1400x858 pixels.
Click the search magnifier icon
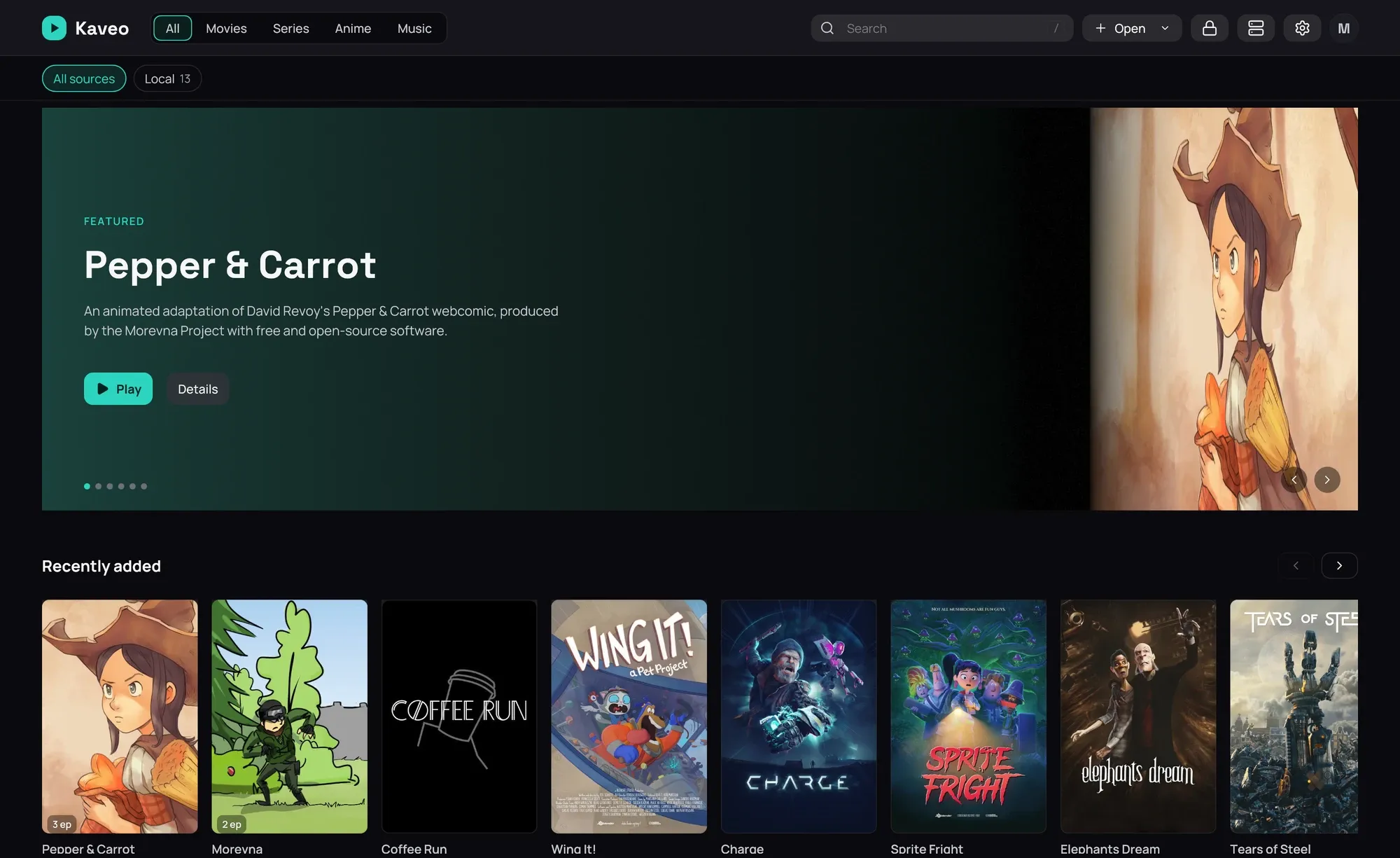coord(827,28)
